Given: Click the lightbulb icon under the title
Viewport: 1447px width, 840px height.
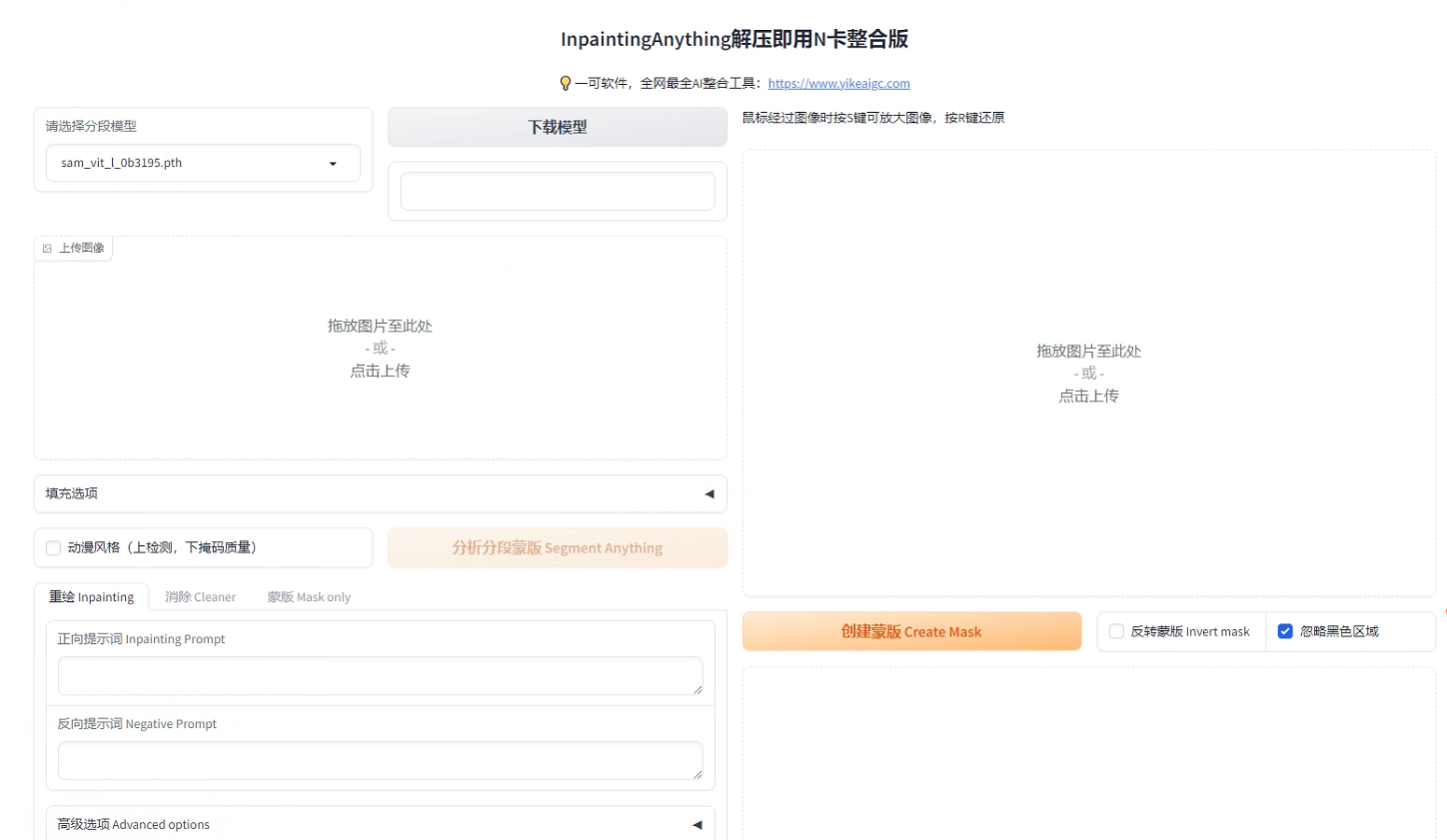Looking at the screenshot, I should pyautogui.click(x=565, y=84).
